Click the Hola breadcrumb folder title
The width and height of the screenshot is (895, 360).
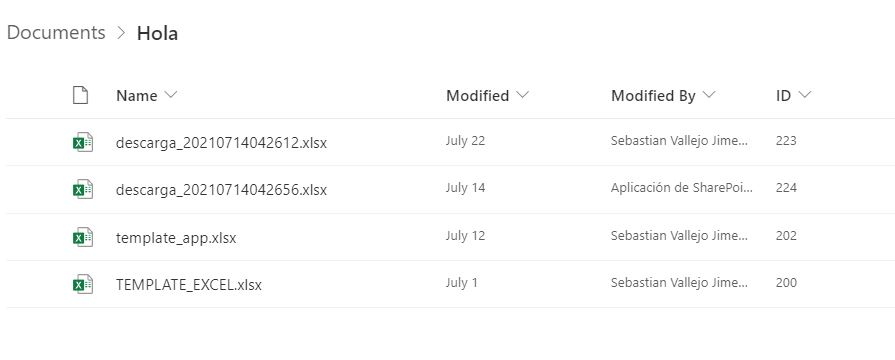tap(157, 33)
